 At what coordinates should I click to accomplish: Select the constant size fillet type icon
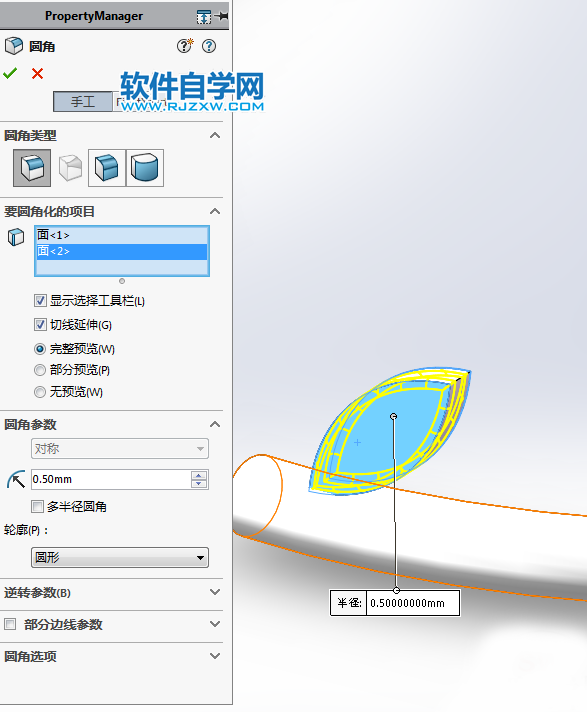pos(32,168)
